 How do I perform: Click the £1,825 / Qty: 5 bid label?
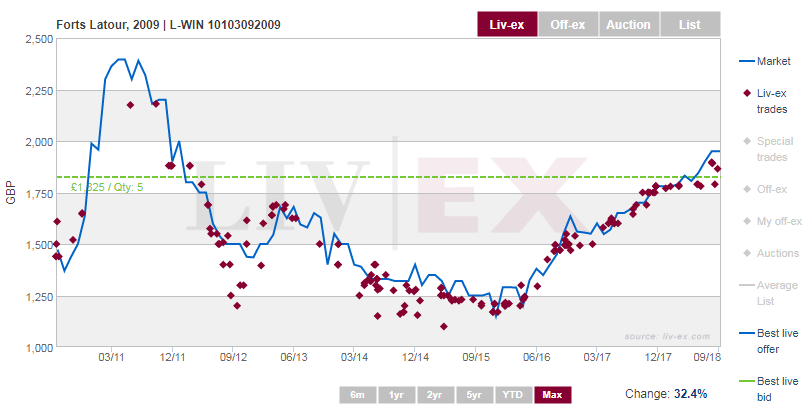coord(107,187)
